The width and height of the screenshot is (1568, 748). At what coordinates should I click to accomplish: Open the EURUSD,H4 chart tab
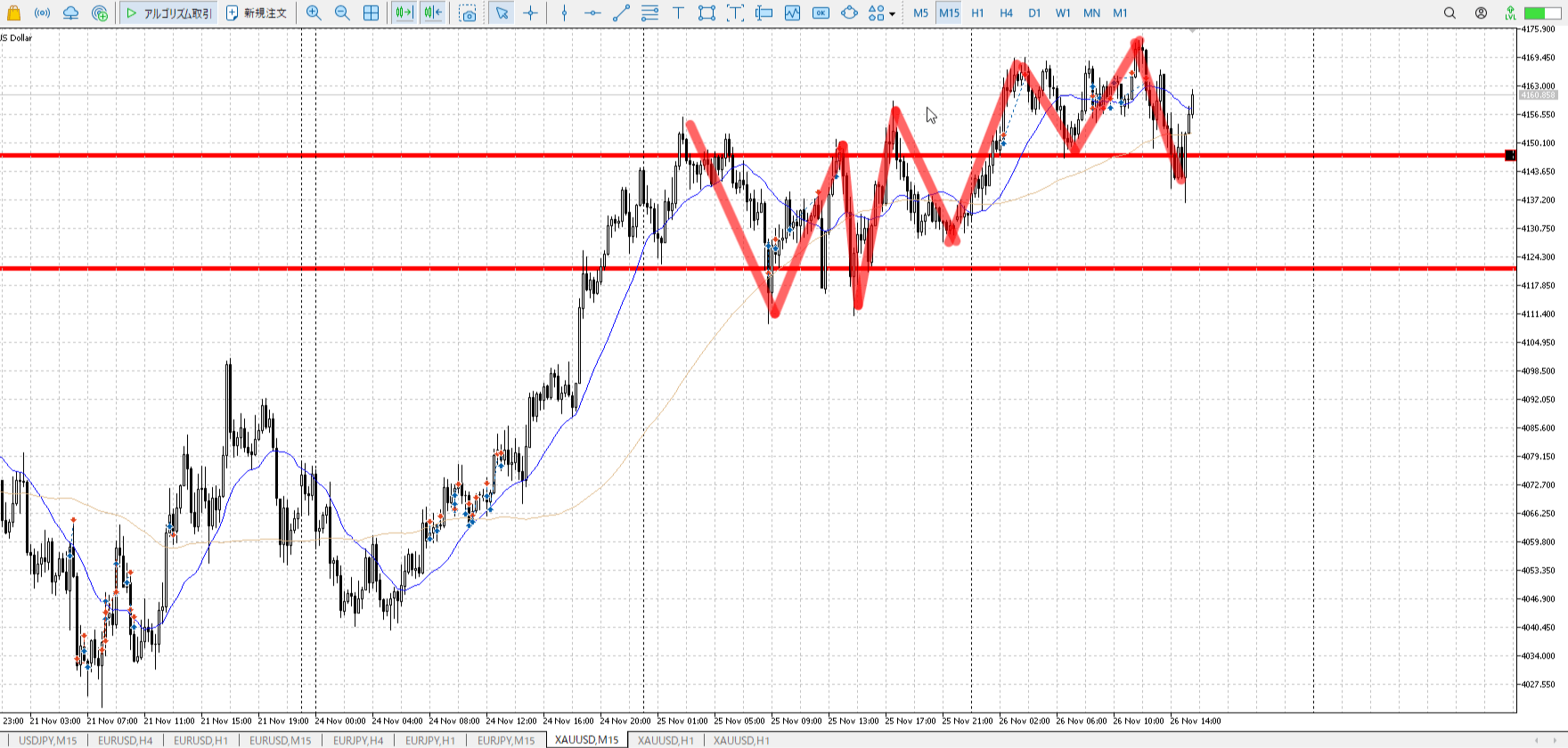[125, 740]
